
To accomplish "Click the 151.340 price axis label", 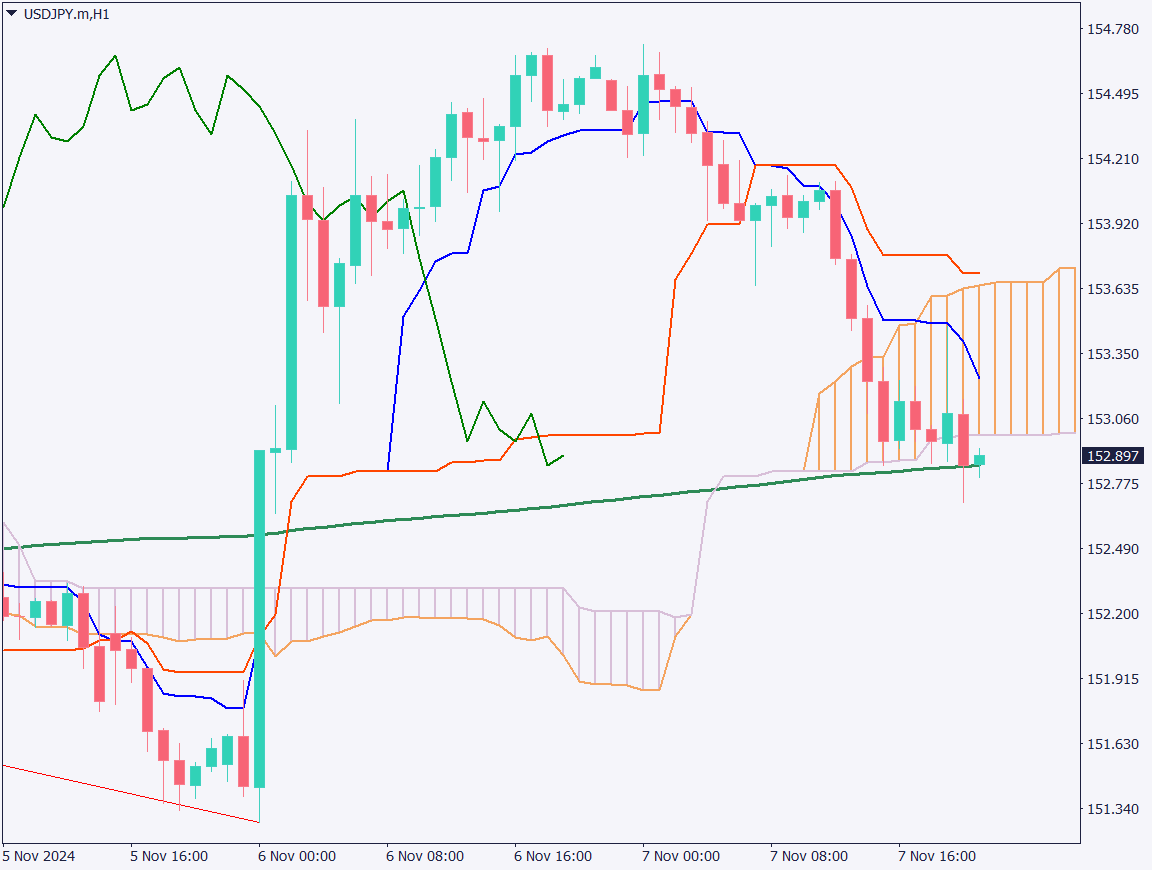I will (x=1112, y=808).
